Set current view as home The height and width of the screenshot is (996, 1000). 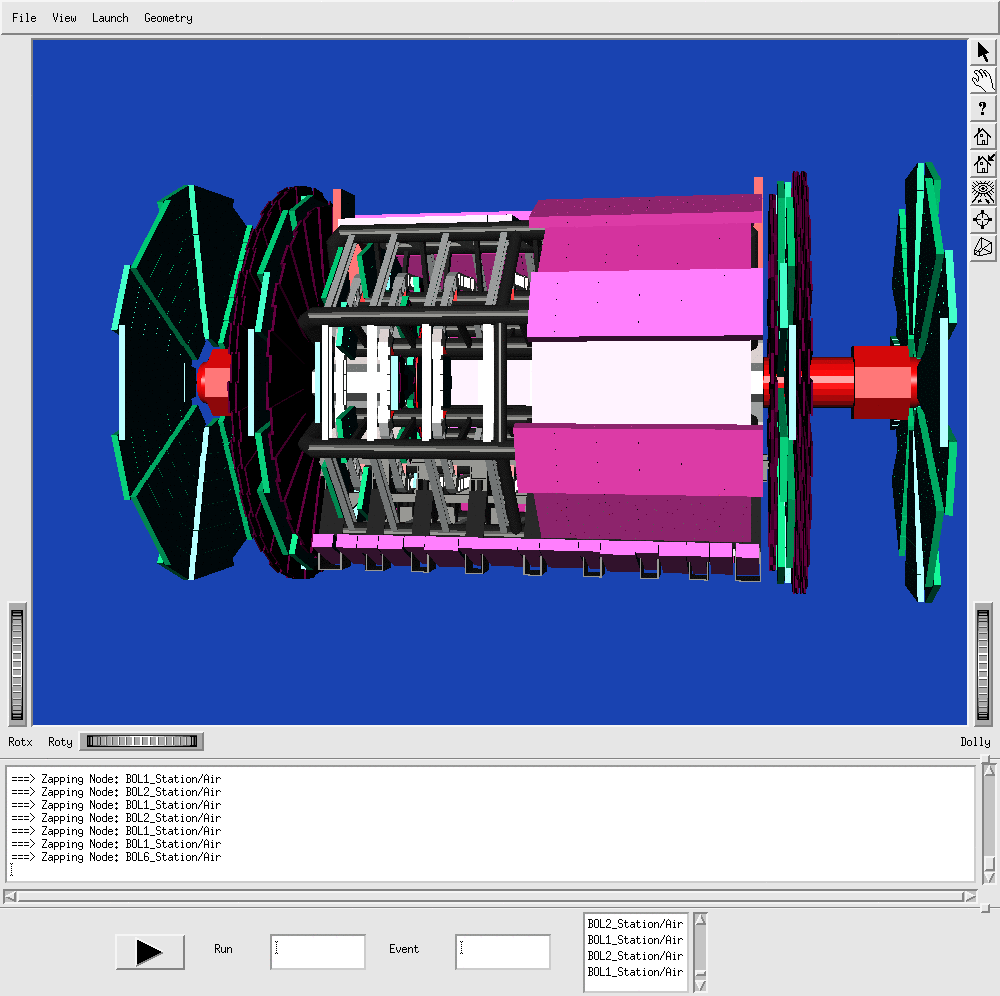tap(983, 164)
